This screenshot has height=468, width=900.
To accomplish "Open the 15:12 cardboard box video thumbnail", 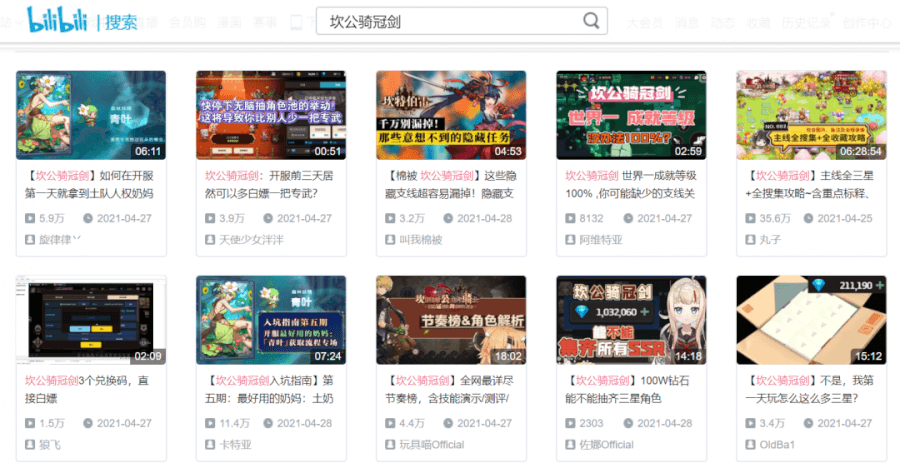I will [811, 320].
